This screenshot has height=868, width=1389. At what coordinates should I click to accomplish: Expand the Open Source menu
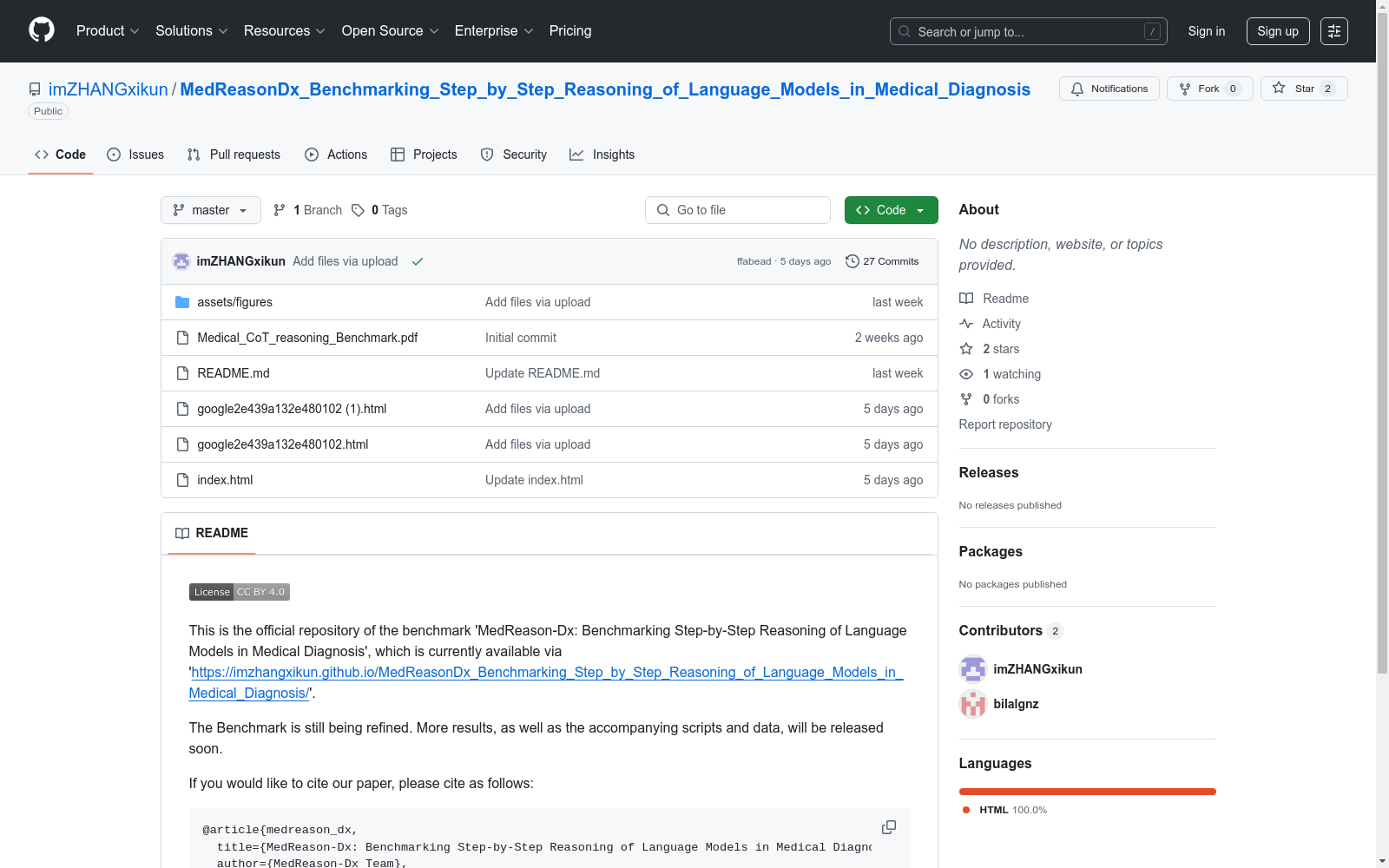[391, 30]
